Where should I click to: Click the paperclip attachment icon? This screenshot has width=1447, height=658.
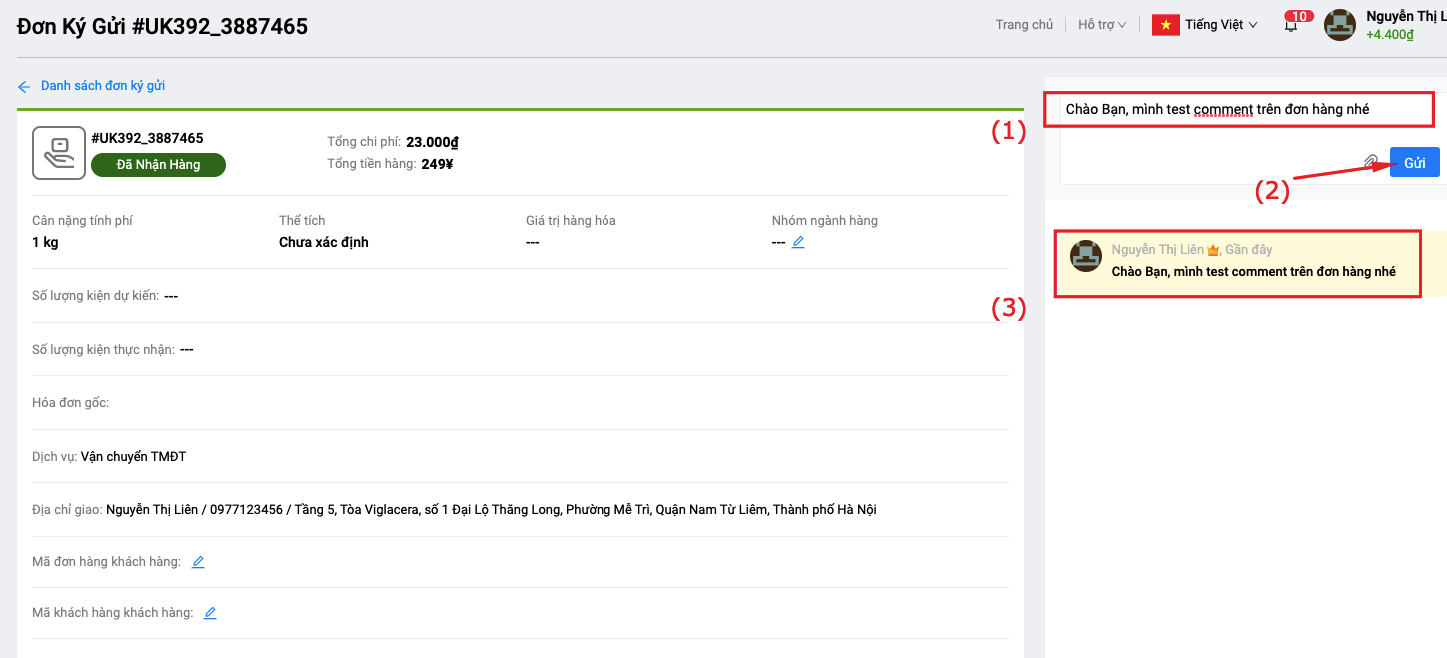(1371, 162)
